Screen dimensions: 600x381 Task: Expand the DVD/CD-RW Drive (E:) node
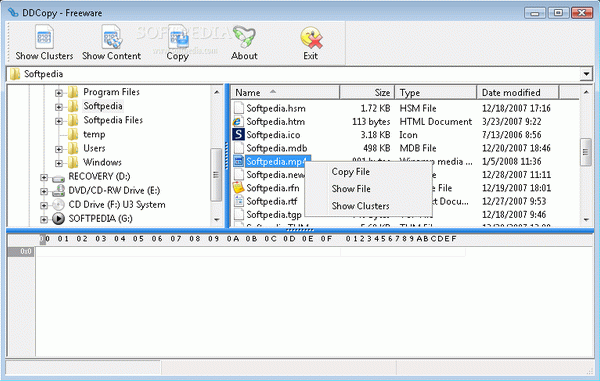click(x=44, y=191)
